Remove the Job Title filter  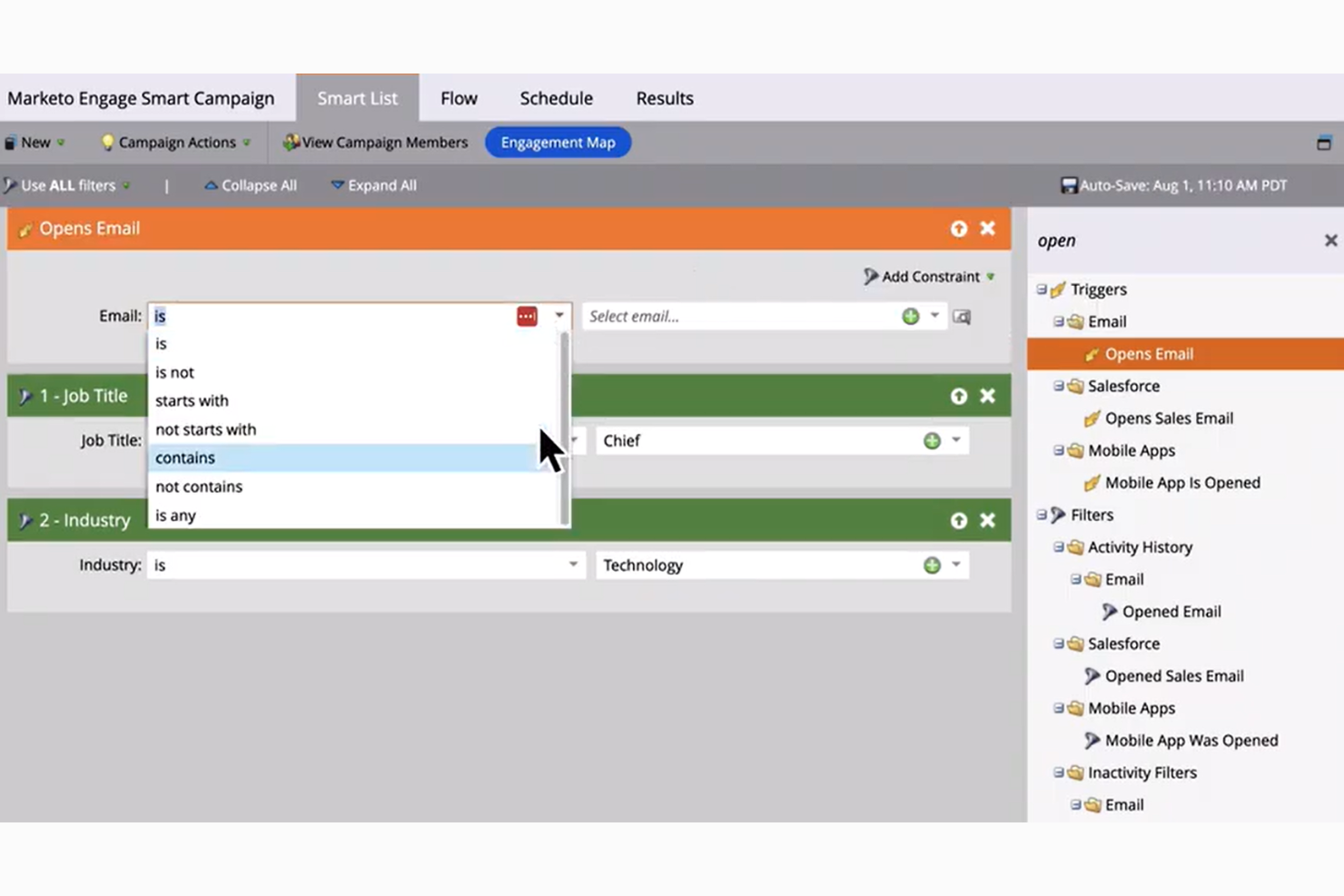988,396
